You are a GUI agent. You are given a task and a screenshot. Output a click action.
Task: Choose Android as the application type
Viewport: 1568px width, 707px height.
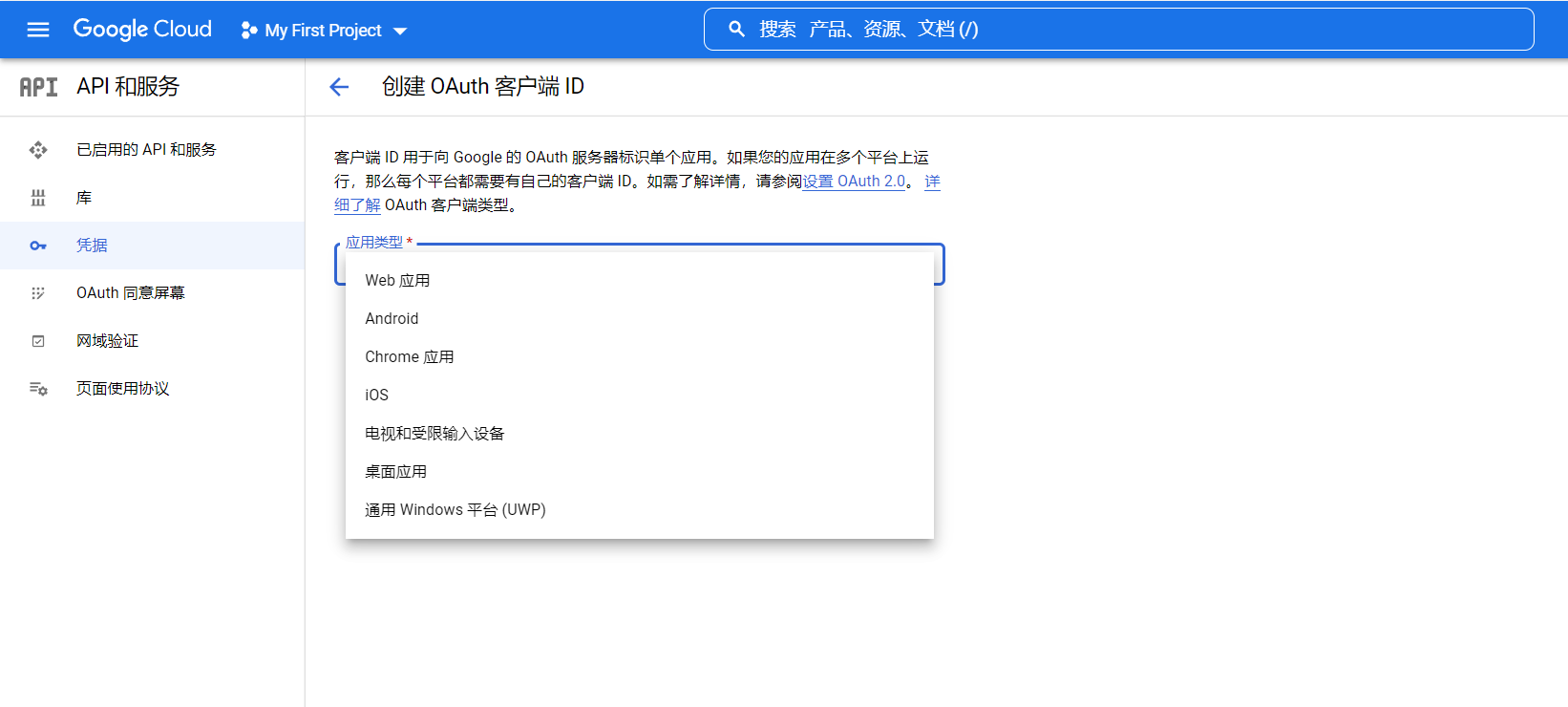pos(392,319)
